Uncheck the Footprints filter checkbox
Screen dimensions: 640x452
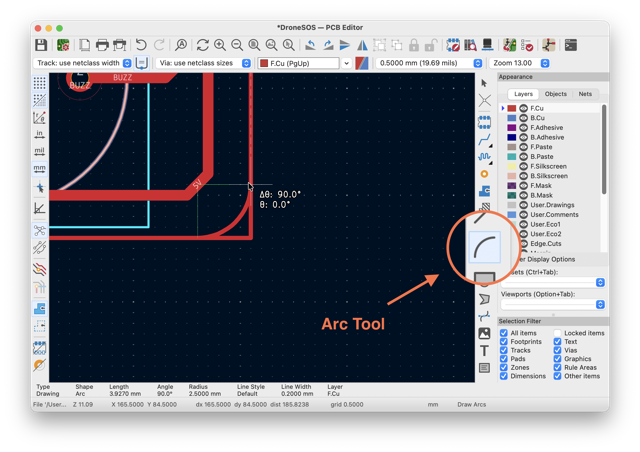pos(504,342)
